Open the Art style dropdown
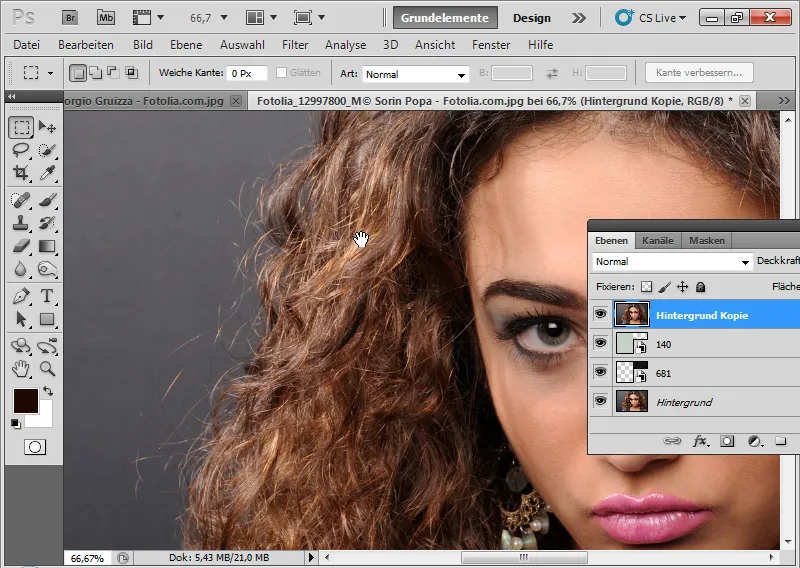This screenshot has height=568, width=800. [x=415, y=75]
